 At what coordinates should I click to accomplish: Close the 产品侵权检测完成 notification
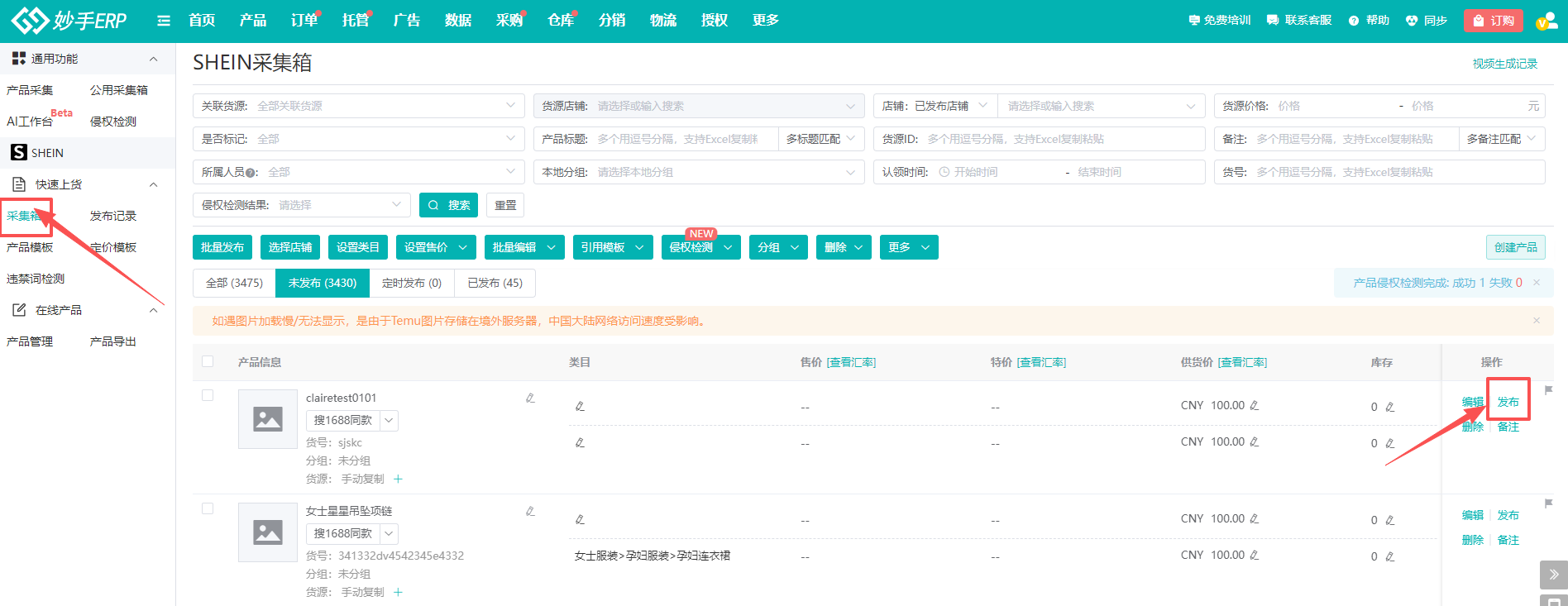1537,283
